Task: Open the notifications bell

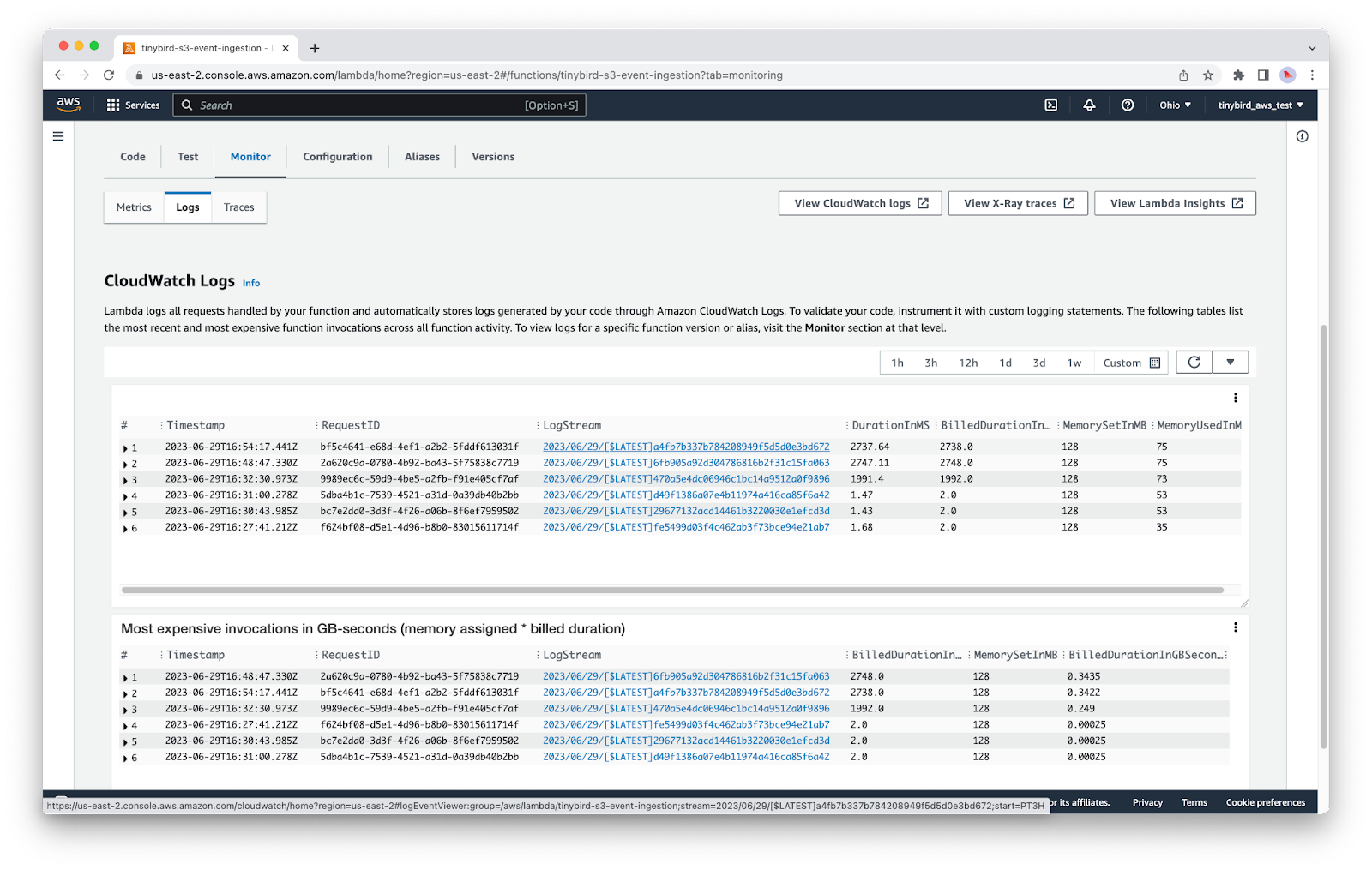Action: pyautogui.click(x=1089, y=105)
